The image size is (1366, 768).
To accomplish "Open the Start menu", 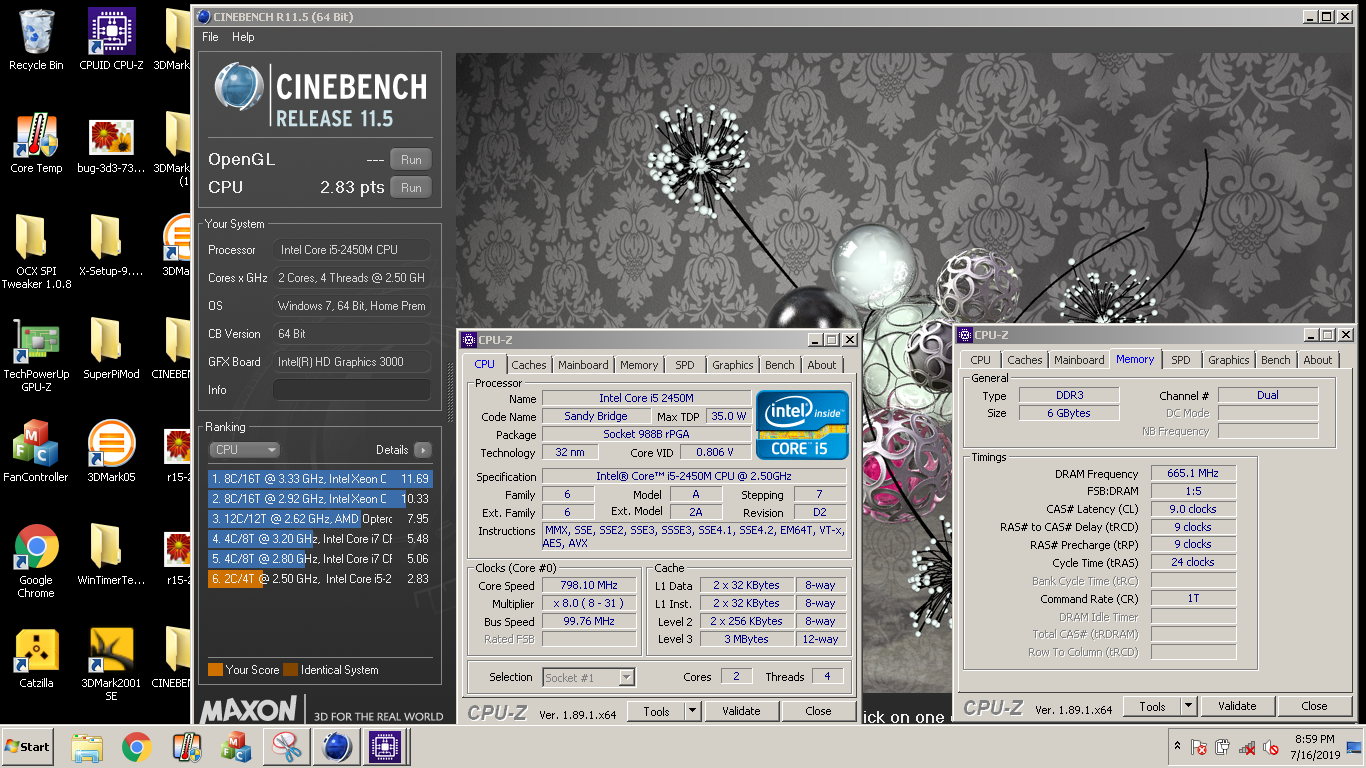I will tap(28, 747).
